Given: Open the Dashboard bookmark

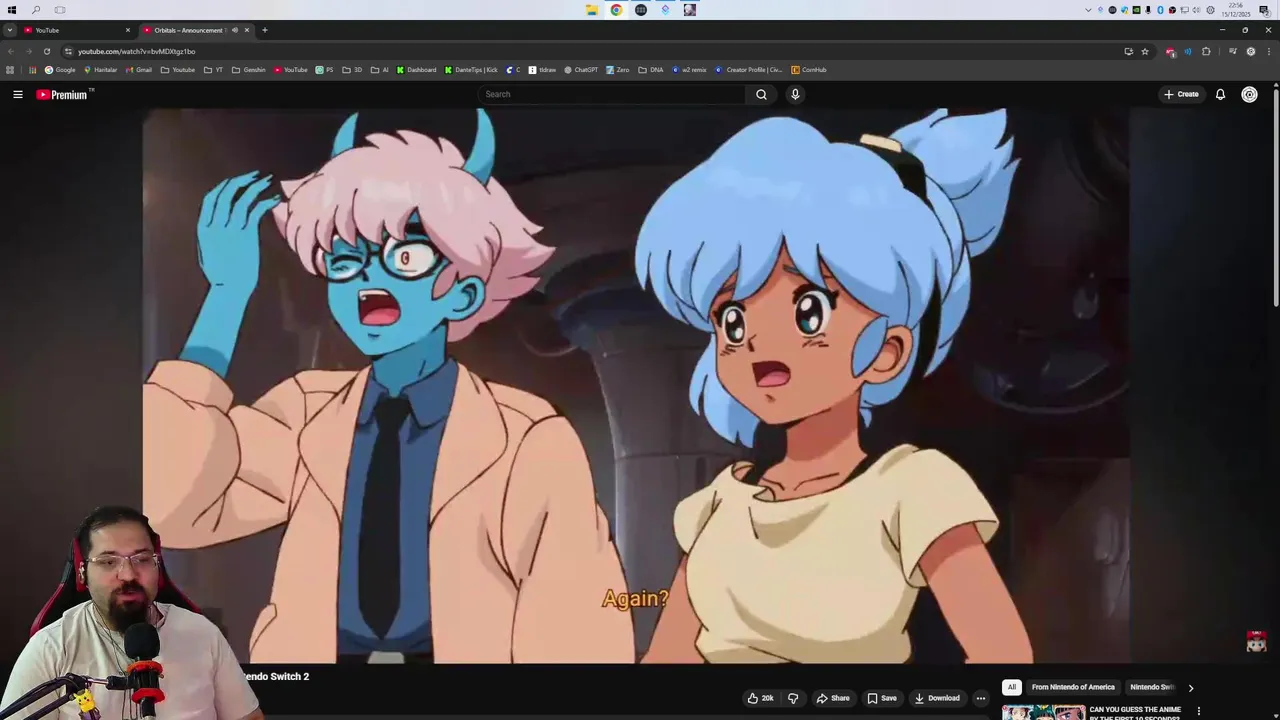Looking at the screenshot, I should (x=416, y=70).
